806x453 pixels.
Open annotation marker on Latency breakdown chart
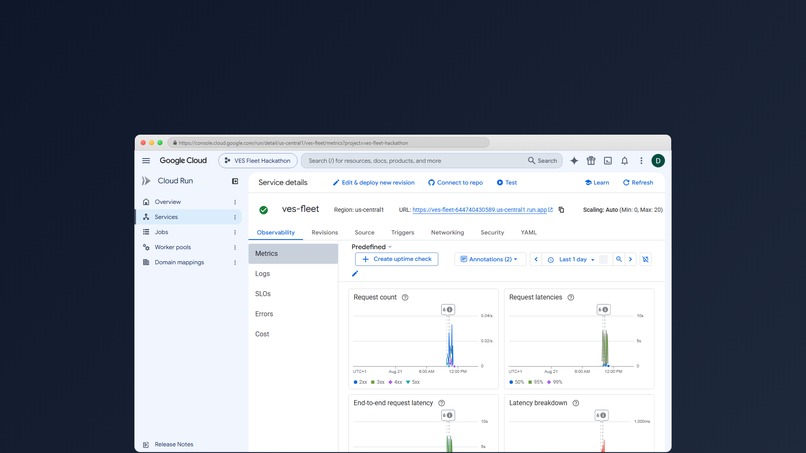(601, 415)
